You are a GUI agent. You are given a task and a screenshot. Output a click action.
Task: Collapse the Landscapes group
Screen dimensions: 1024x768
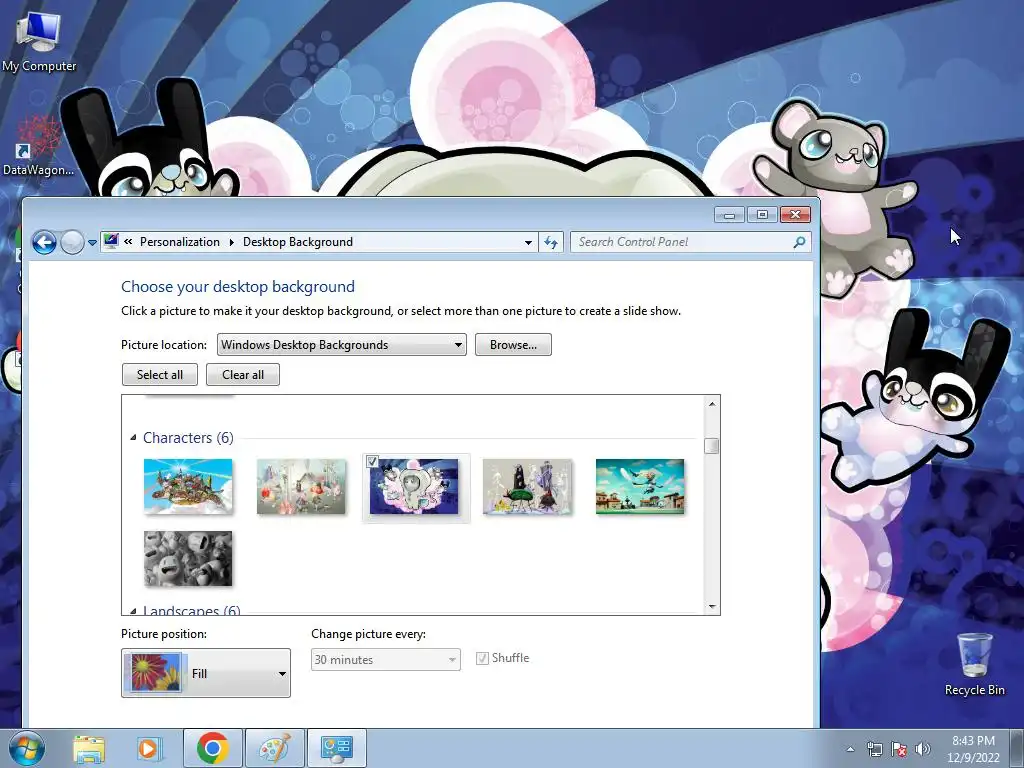pyautogui.click(x=133, y=611)
